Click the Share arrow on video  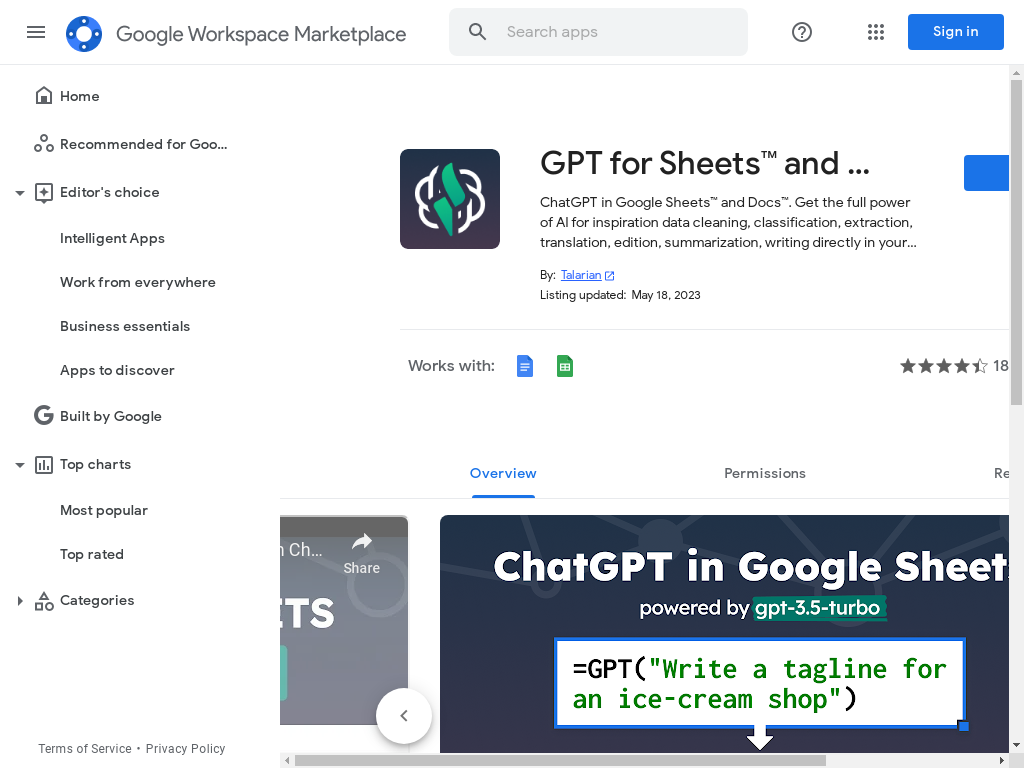click(x=362, y=541)
